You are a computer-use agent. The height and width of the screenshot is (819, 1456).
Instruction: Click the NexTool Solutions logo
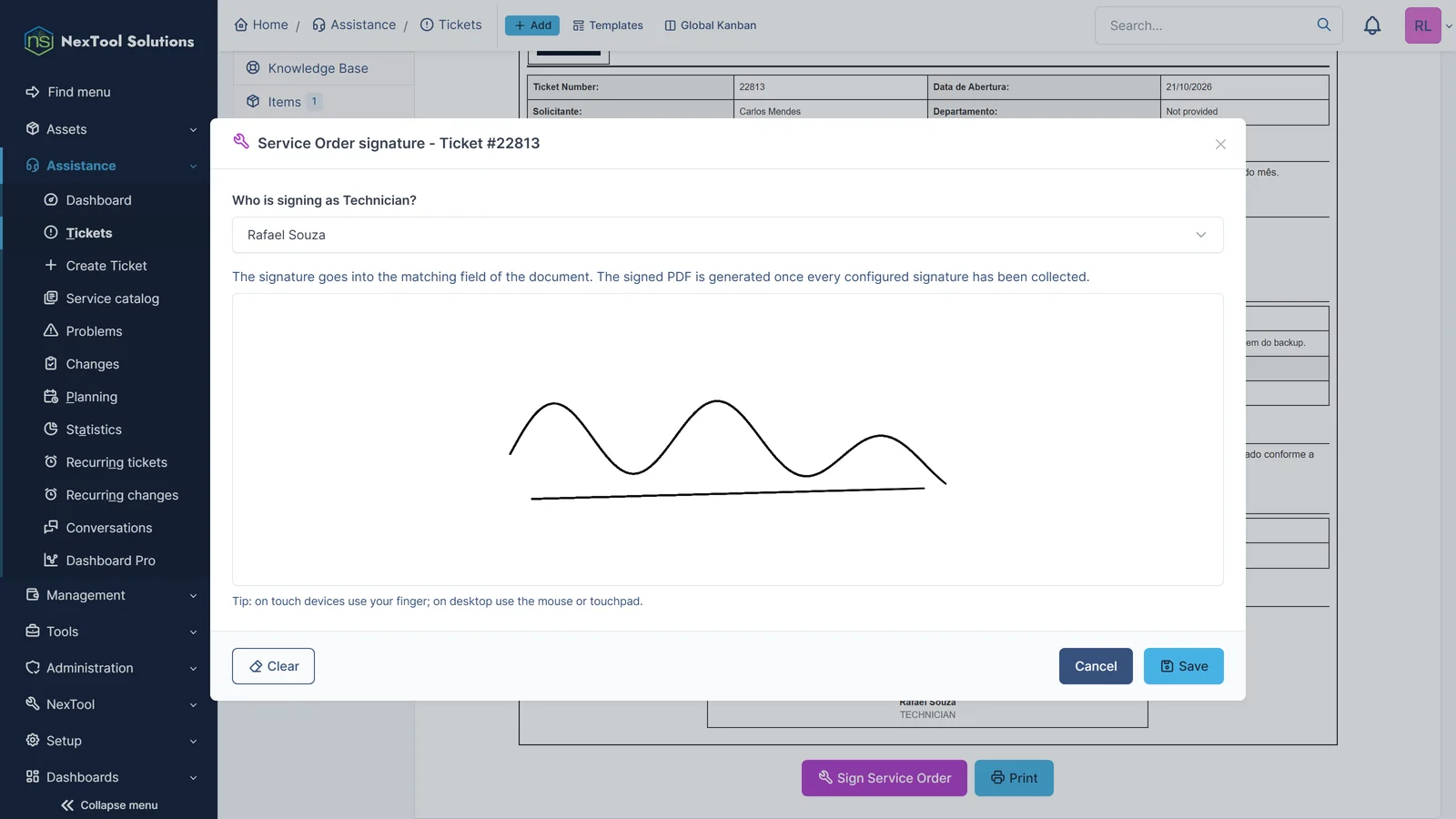[x=109, y=41]
